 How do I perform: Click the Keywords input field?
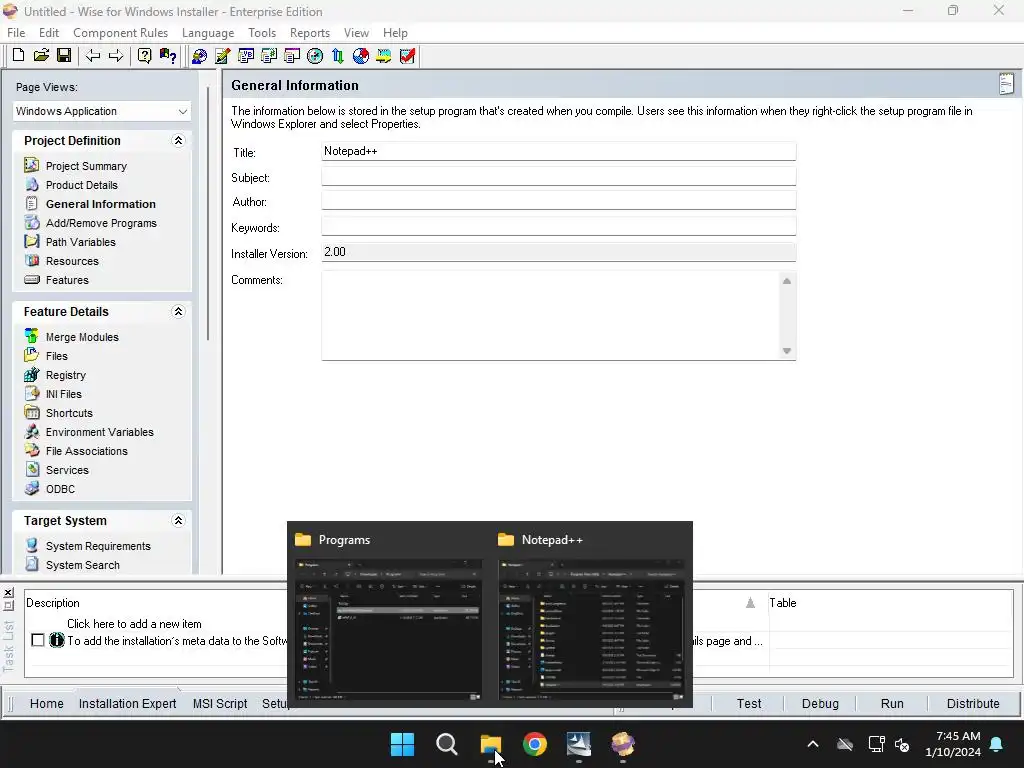pyautogui.click(x=558, y=227)
